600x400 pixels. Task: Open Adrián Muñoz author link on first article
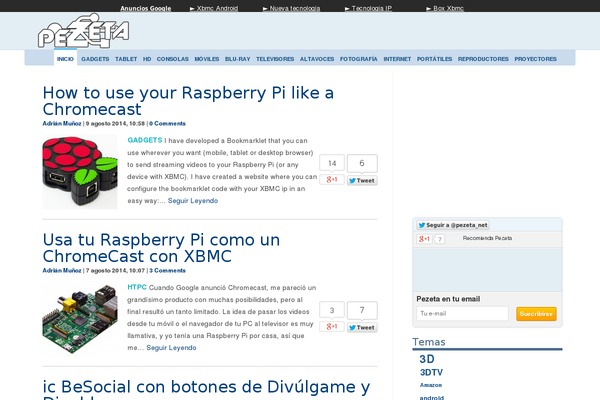point(62,124)
